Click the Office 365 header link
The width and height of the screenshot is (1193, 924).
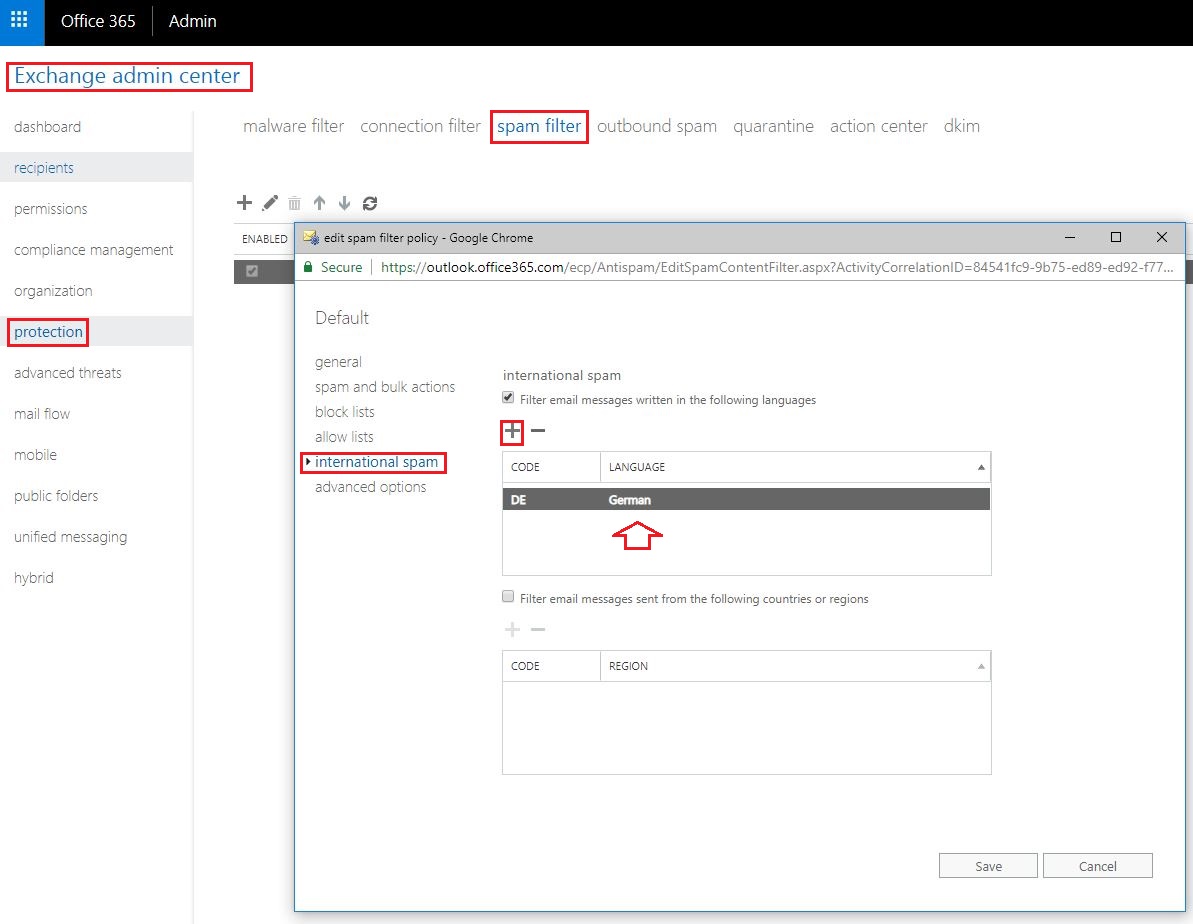click(x=98, y=21)
